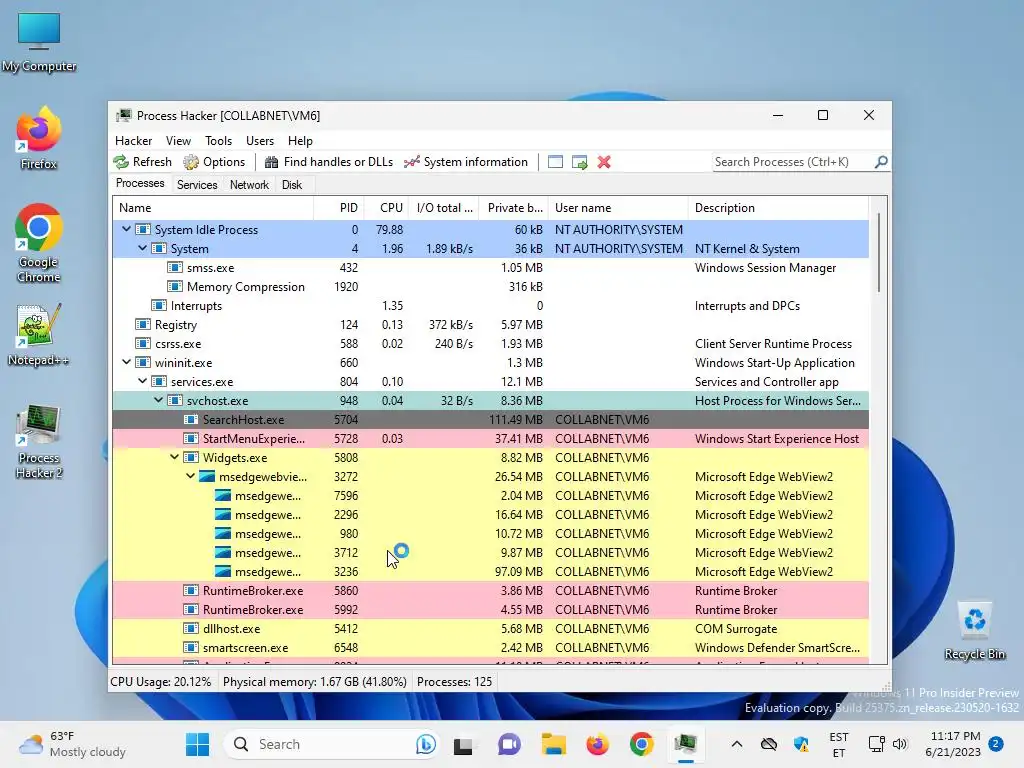Screen dimensions: 1024x768
Task: Open System information
Action: (x=466, y=162)
